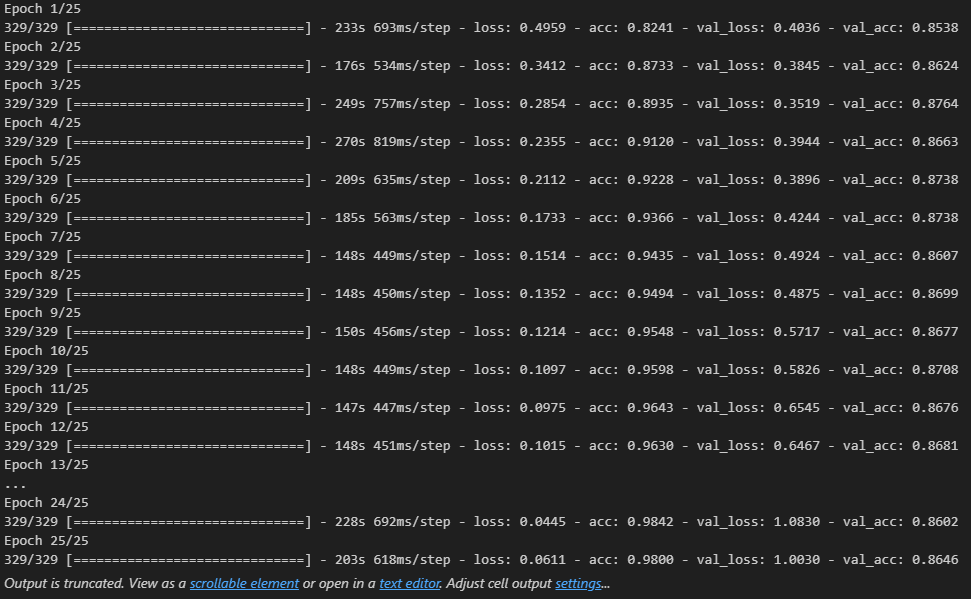
Task: Click the '150s 456ms/step' timing text
Action: [x=393, y=331]
